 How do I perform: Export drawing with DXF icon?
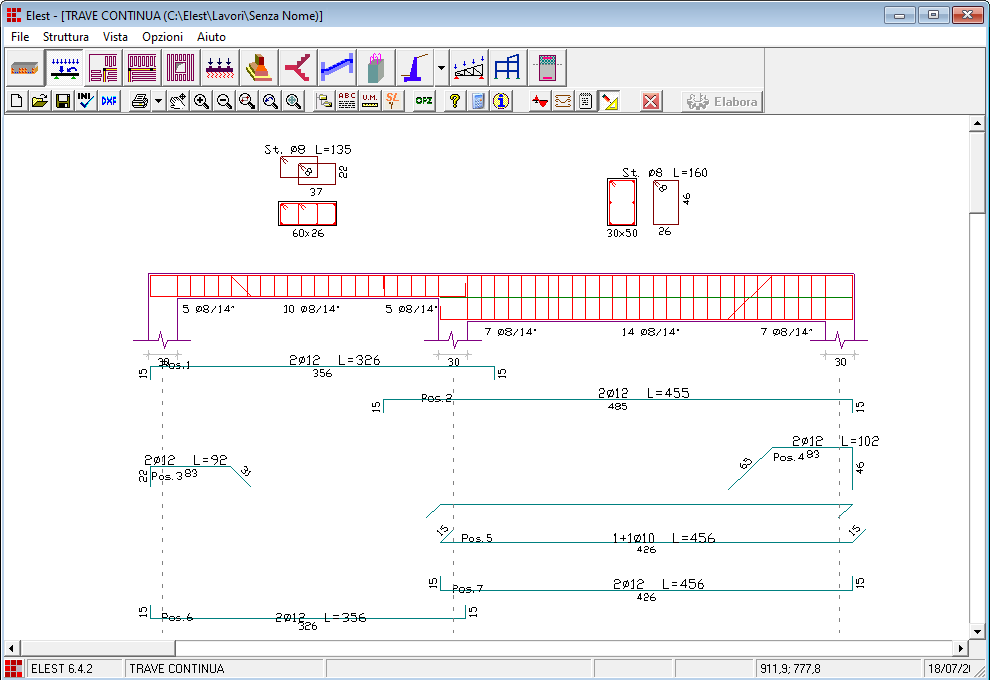(109, 101)
